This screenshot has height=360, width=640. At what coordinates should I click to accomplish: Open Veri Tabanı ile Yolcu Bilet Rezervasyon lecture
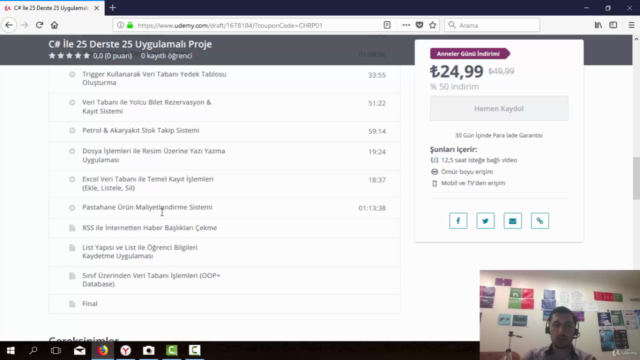pos(147,107)
